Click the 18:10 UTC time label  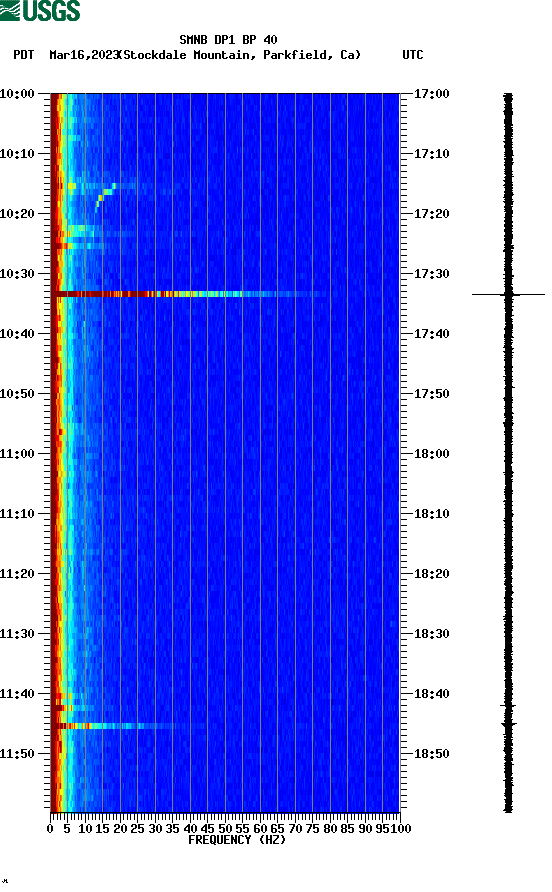[431, 514]
